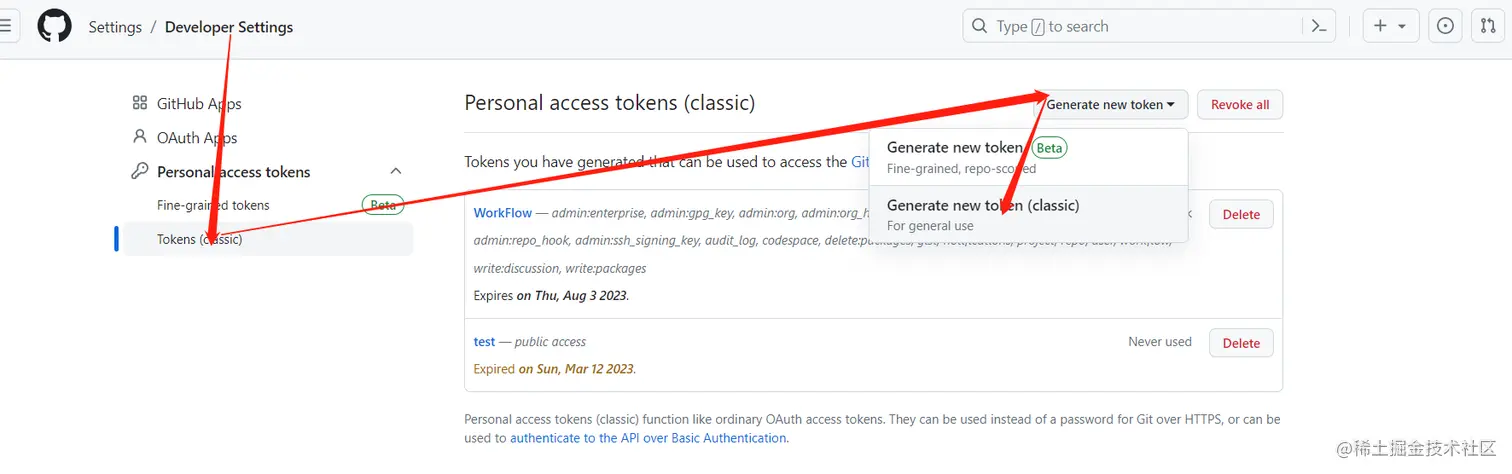The width and height of the screenshot is (1512, 474).
Task: Click the Personal access tokens key icon
Action: (x=140, y=171)
